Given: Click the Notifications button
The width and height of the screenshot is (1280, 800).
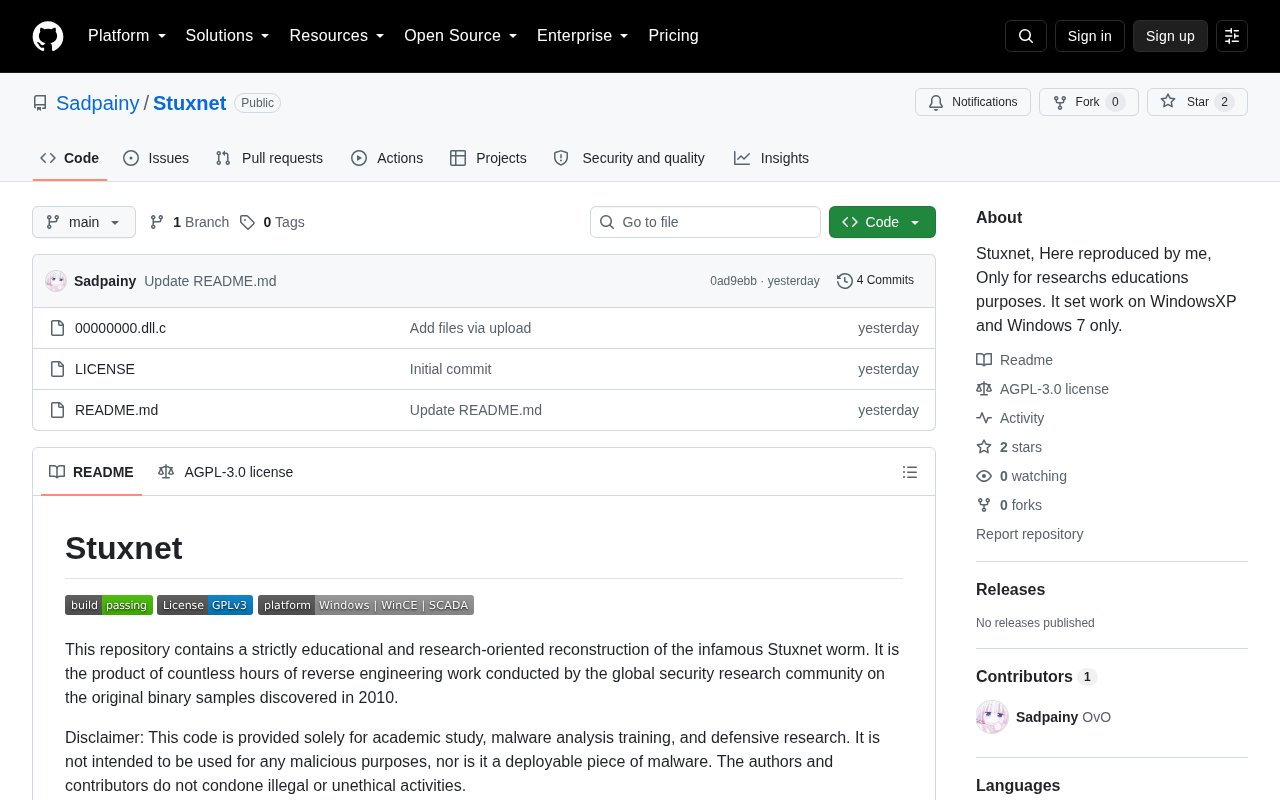Looking at the screenshot, I should click(x=973, y=102).
